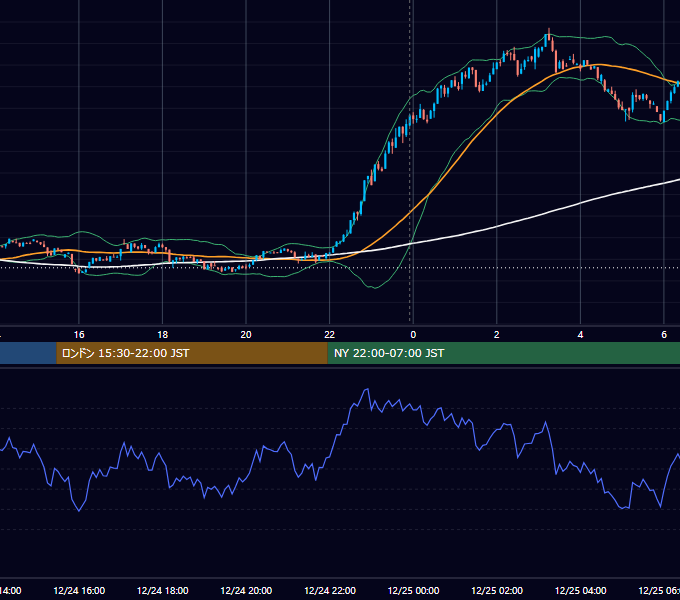This screenshot has width=680, height=600.
Task: Click the 12/24 18:00 date label
Action: pos(163,590)
